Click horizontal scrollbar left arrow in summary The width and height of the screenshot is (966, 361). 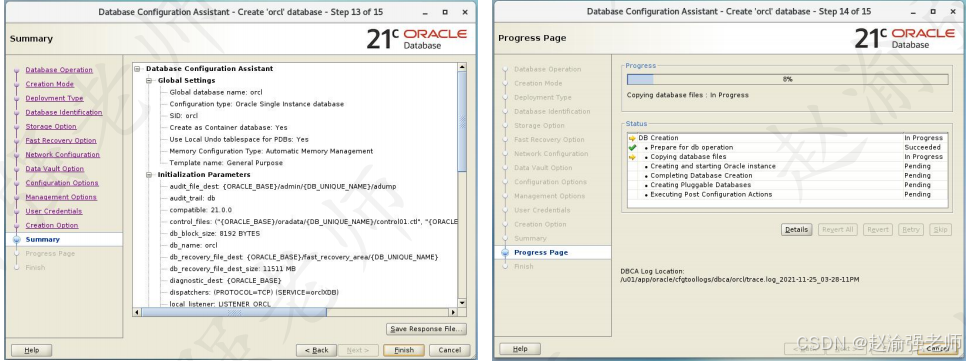tap(137, 313)
